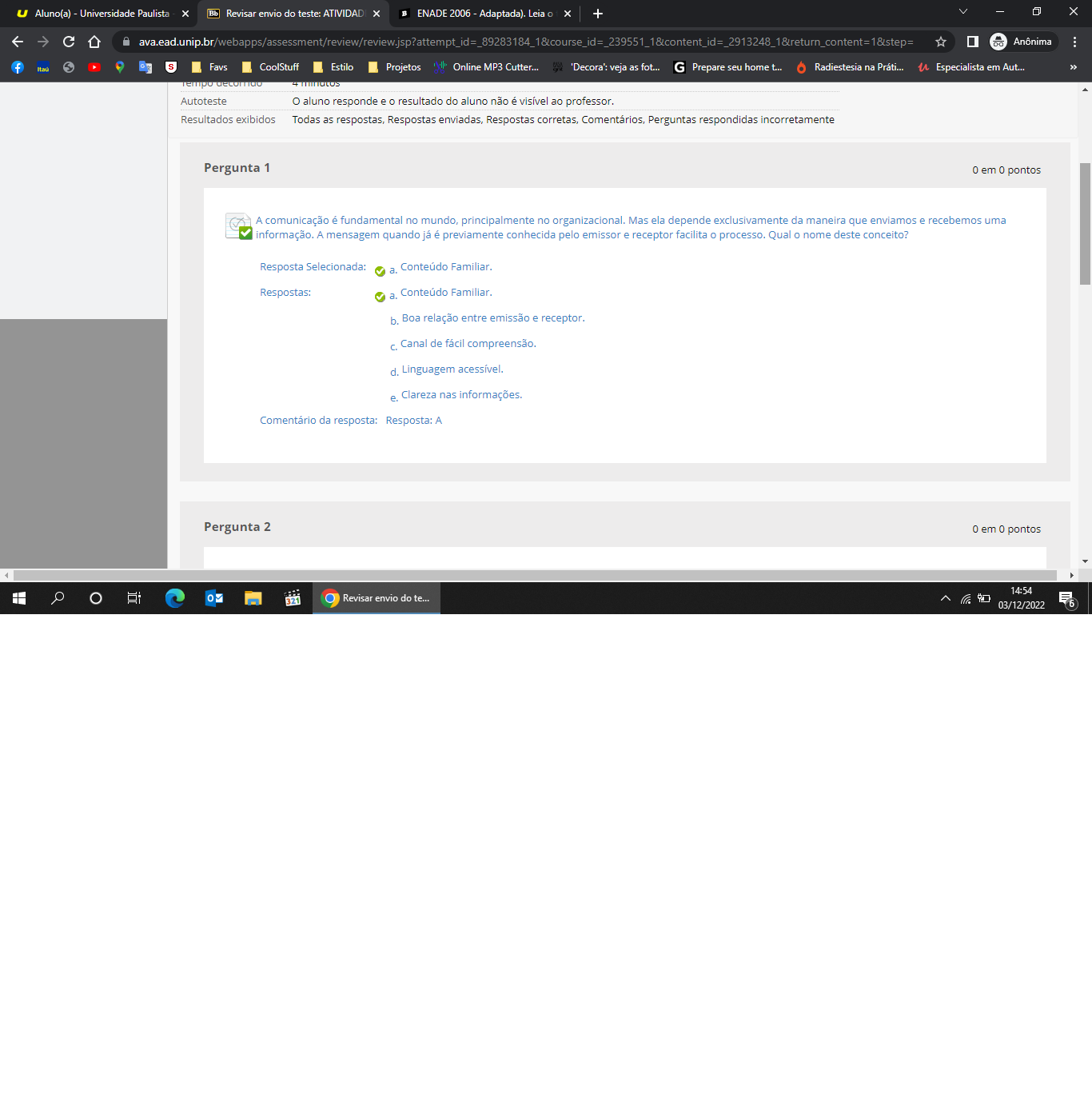Image resolution: width=1092 pixels, height=1098 pixels.
Task: Click the YouTube bookmark icon
Action: click(x=94, y=67)
